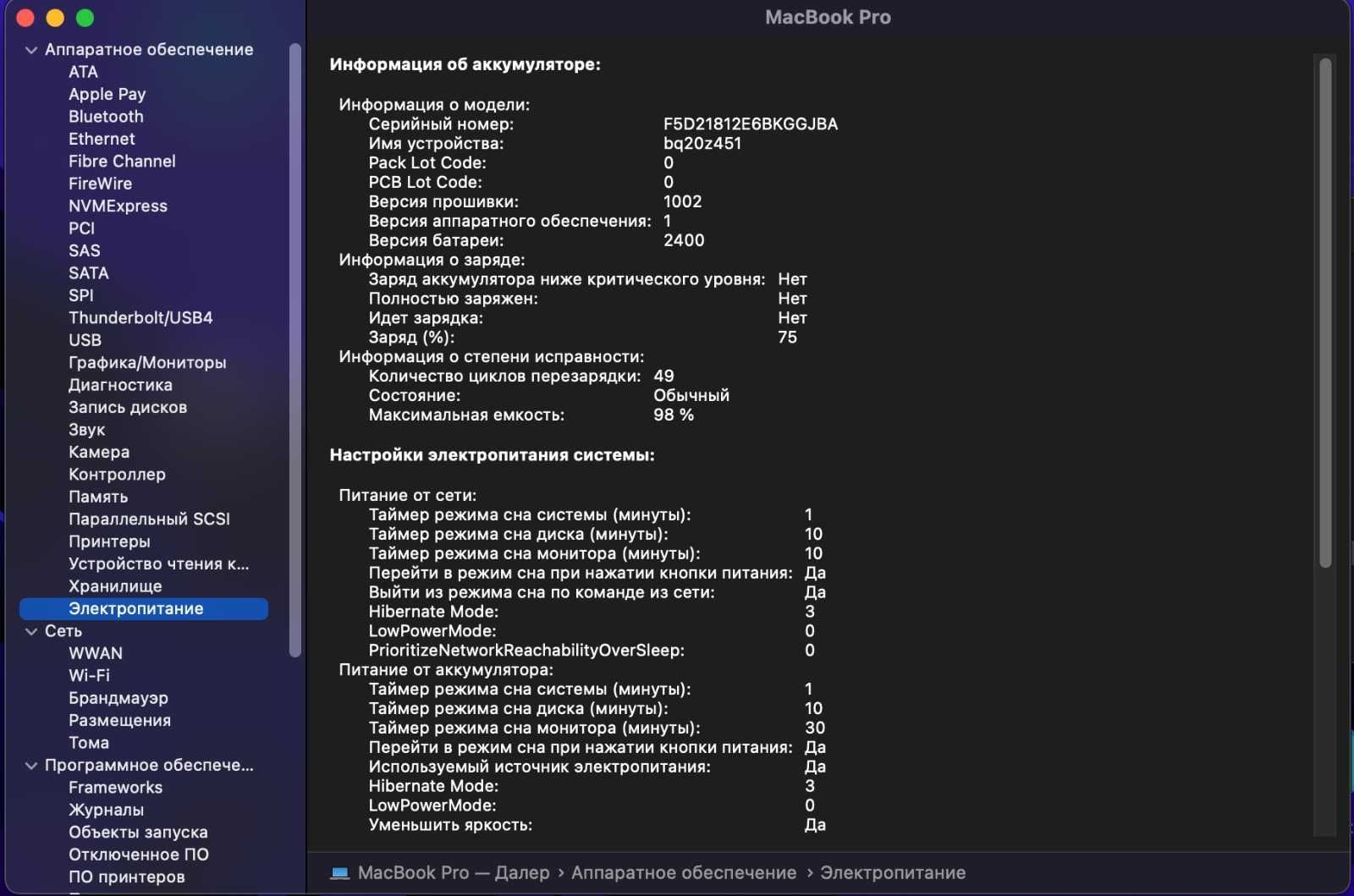
Task: Select Fibre Channel item
Action: 122,162
